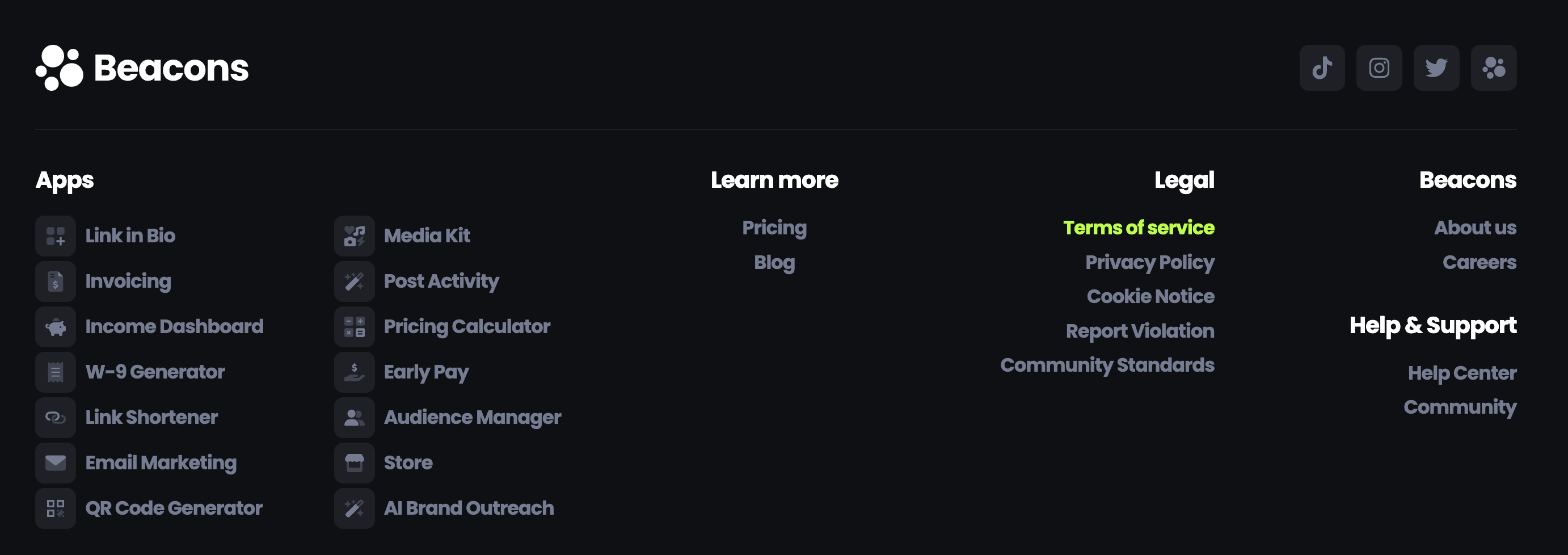Open the Blog link
The height and width of the screenshot is (555, 1568).
tap(774, 263)
